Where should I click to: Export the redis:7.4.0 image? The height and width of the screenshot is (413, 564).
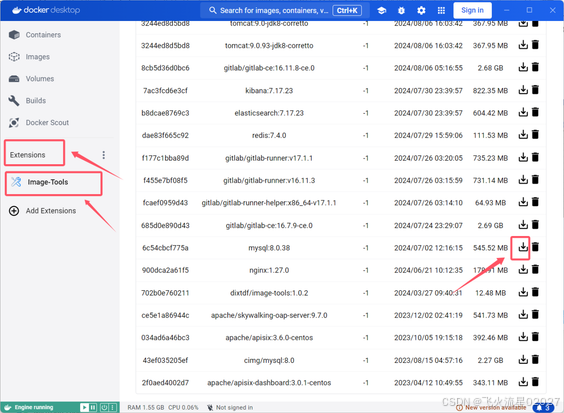coord(523,135)
